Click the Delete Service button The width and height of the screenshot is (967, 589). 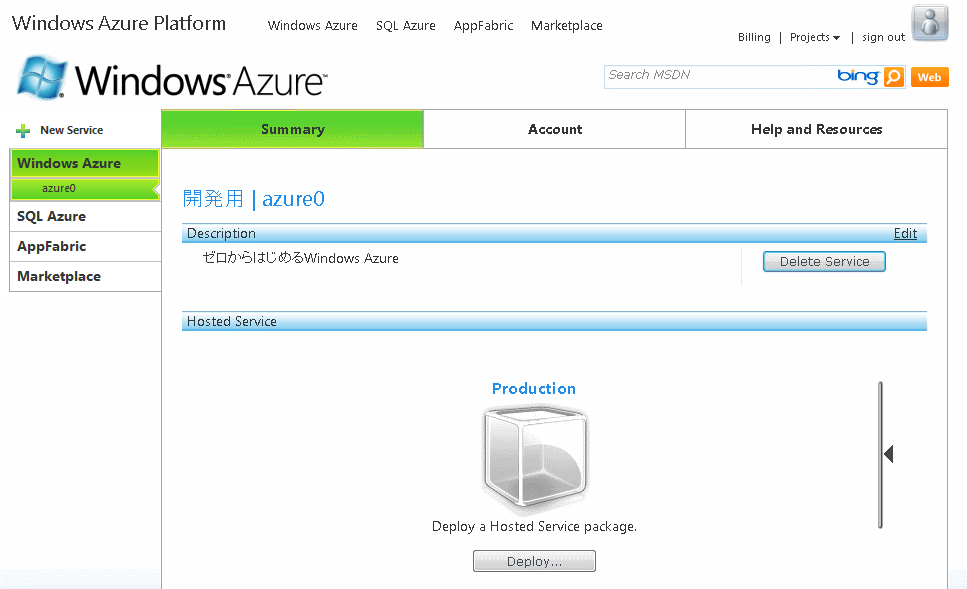point(825,262)
